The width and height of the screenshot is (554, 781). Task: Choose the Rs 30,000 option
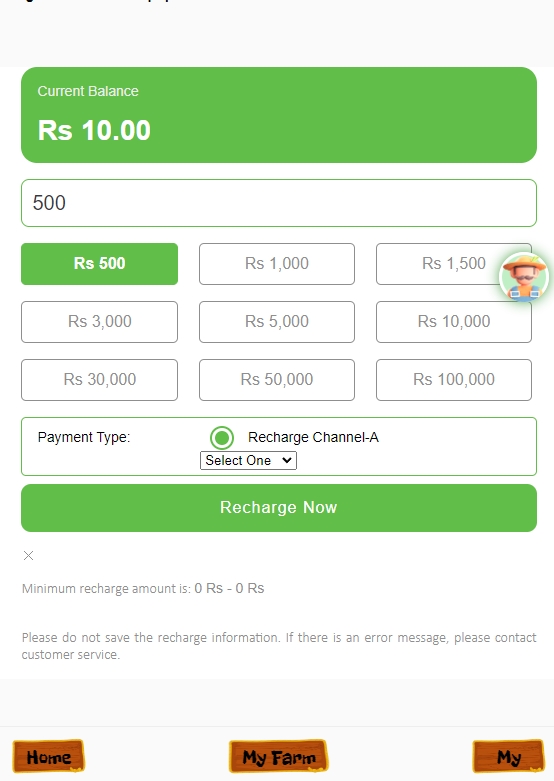(100, 380)
